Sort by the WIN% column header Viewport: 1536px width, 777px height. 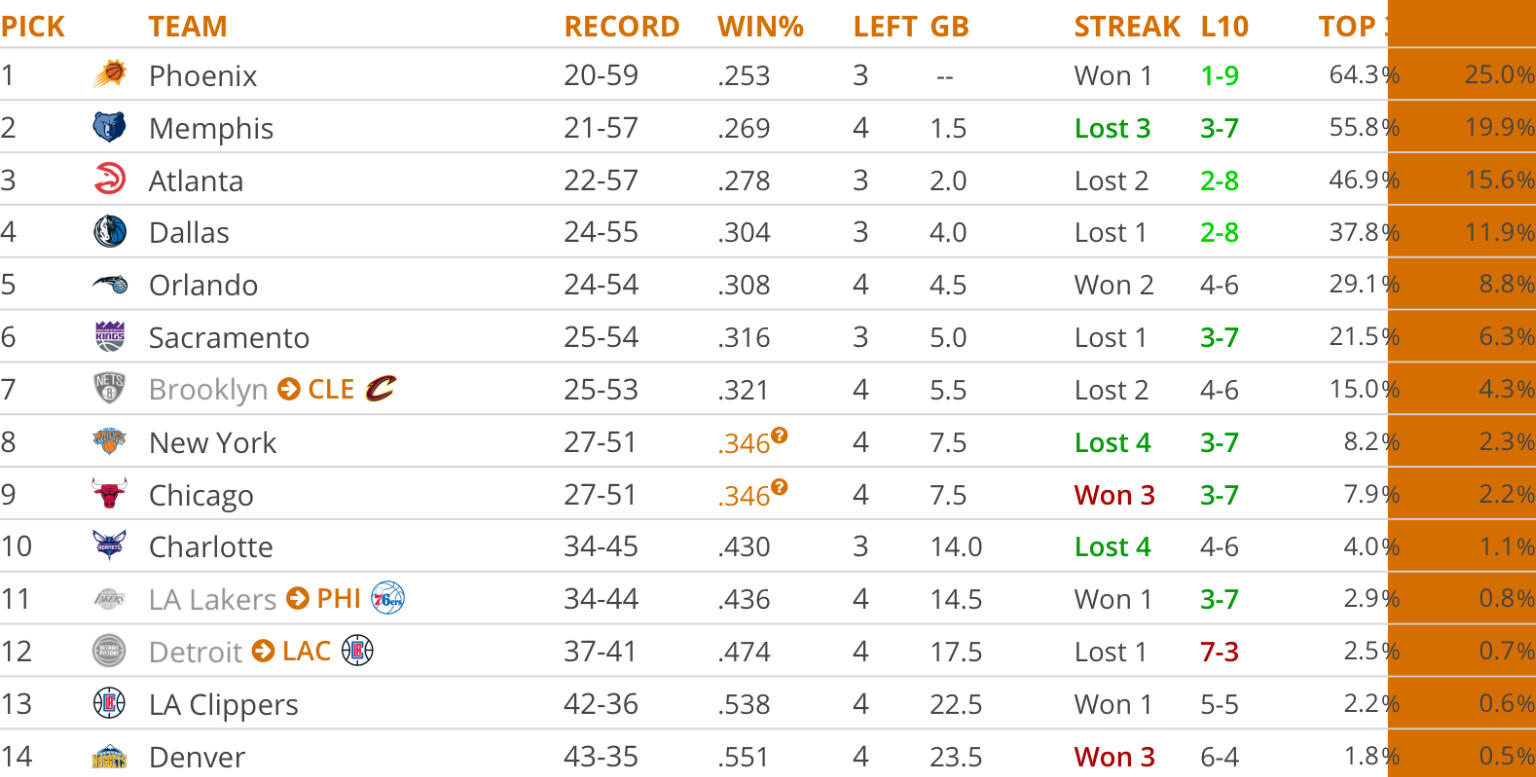[x=760, y=26]
